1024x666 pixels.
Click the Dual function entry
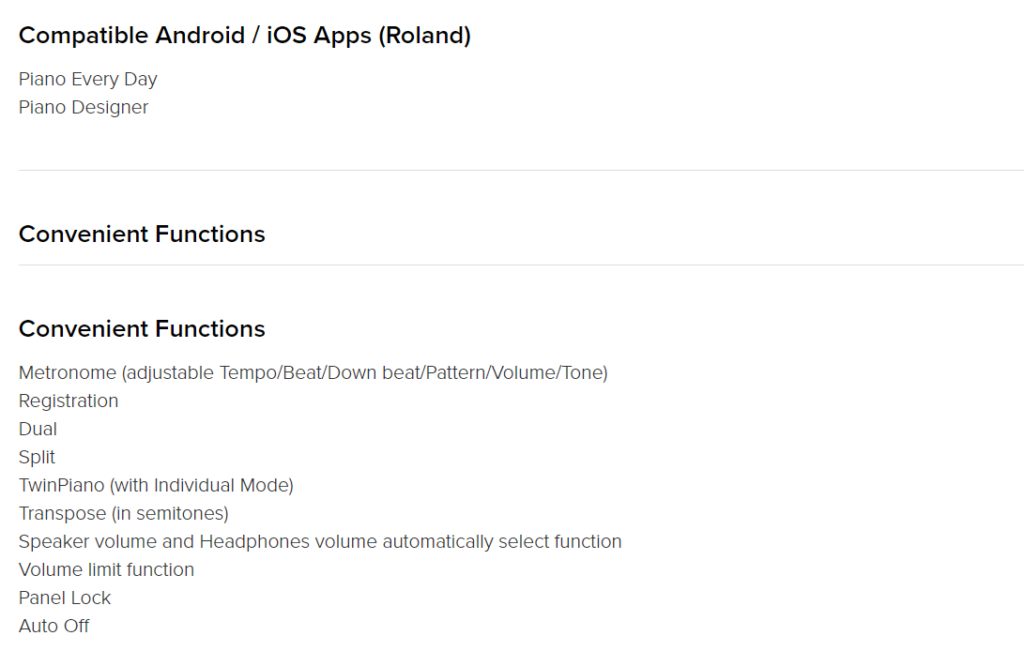pyautogui.click(x=38, y=429)
